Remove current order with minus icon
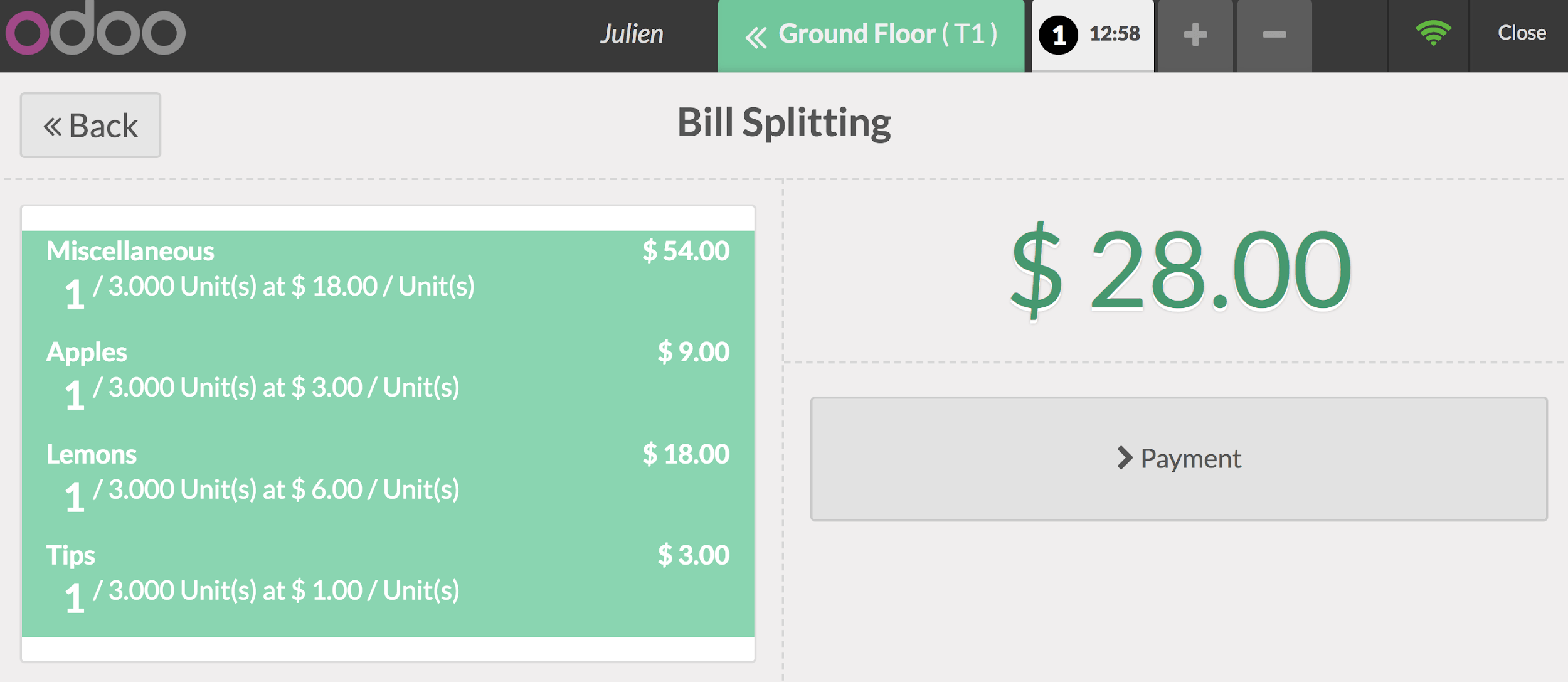The height and width of the screenshot is (682, 1568). (1274, 35)
